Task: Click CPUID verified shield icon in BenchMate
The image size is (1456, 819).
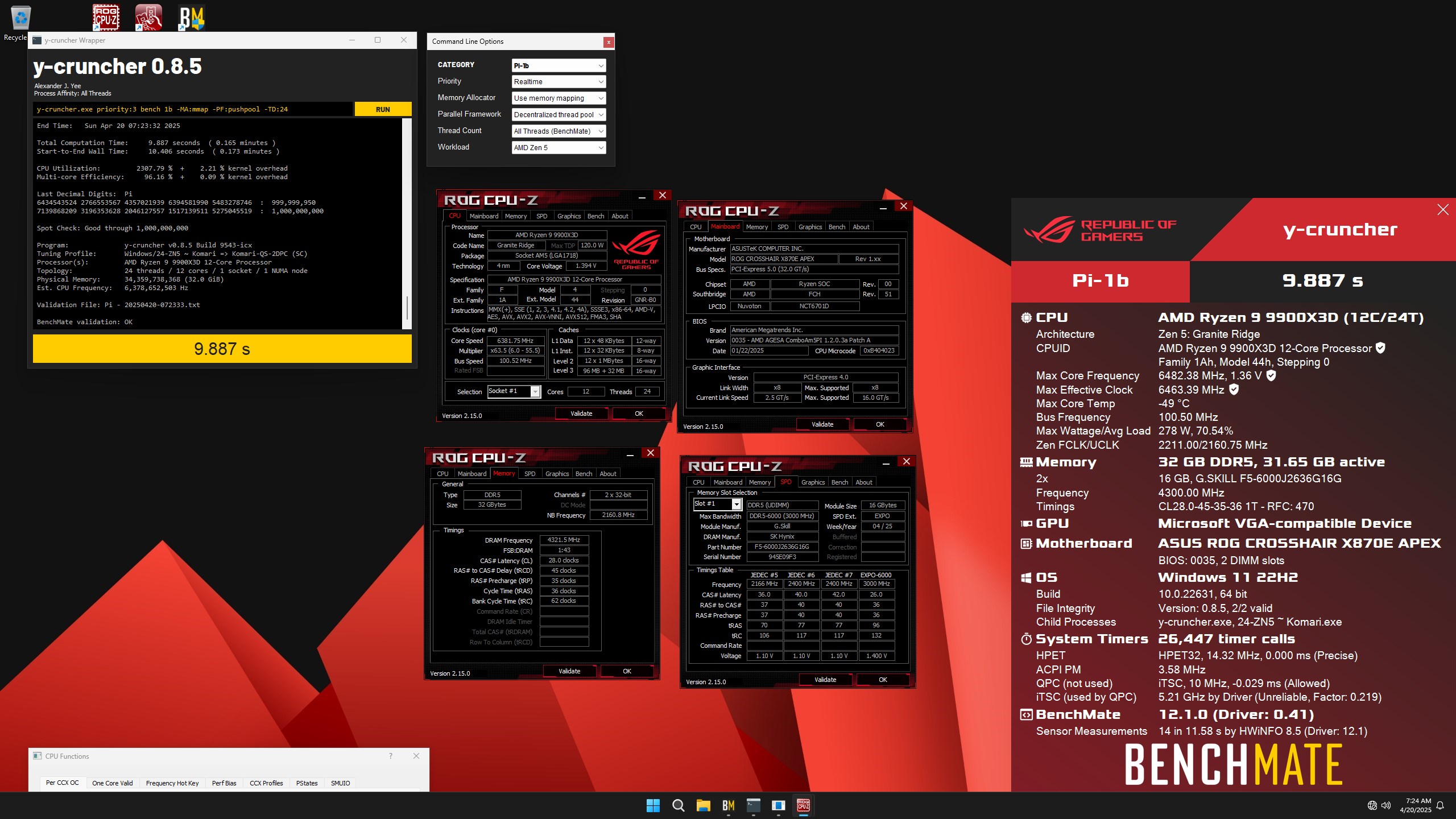Action: point(1380,348)
